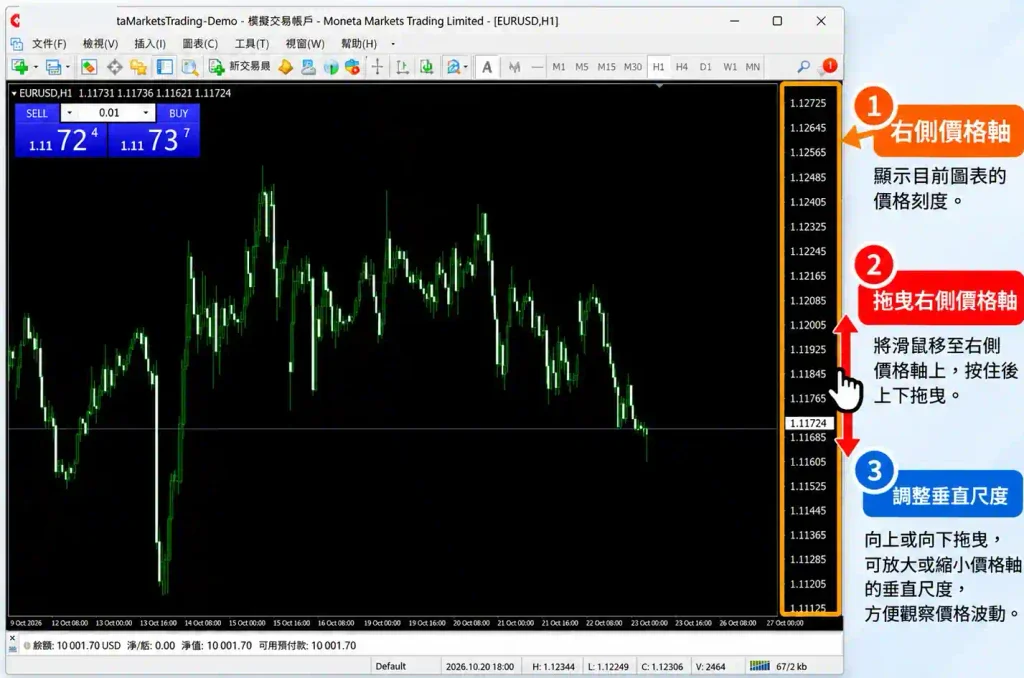The width and height of the screenshot is (1024, 678).
Task: Open the 新交易展 new order button
Action: pos(239,67)
